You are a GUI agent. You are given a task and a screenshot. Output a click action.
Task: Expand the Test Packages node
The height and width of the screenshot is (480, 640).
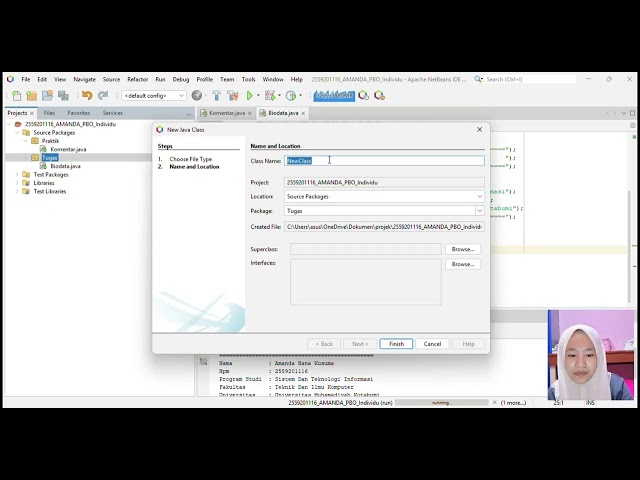pyautogui.click(x=17, y=175)
